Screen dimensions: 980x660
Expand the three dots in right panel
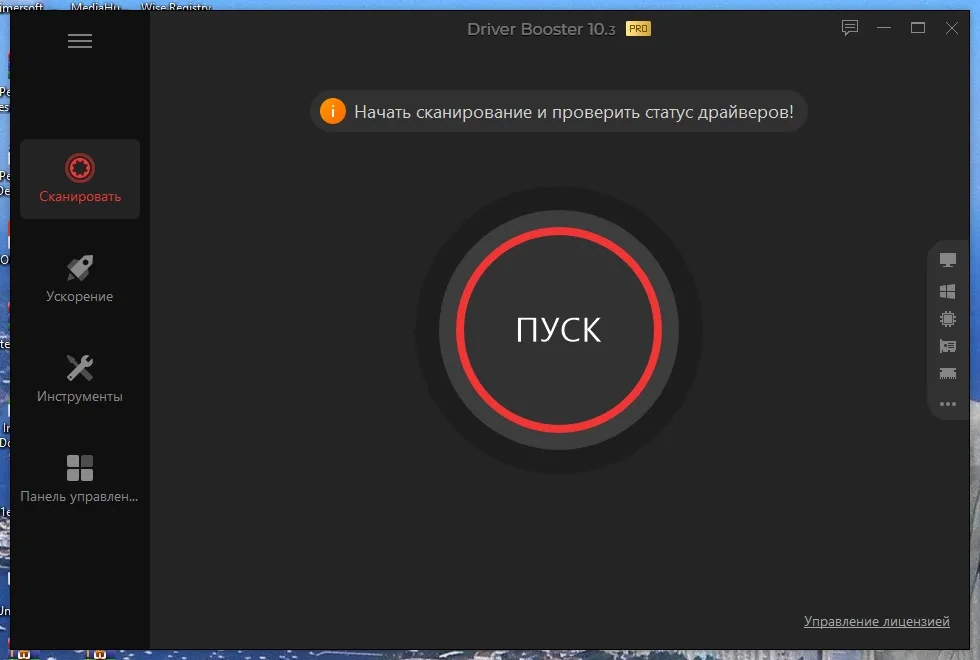pos(948,404)
